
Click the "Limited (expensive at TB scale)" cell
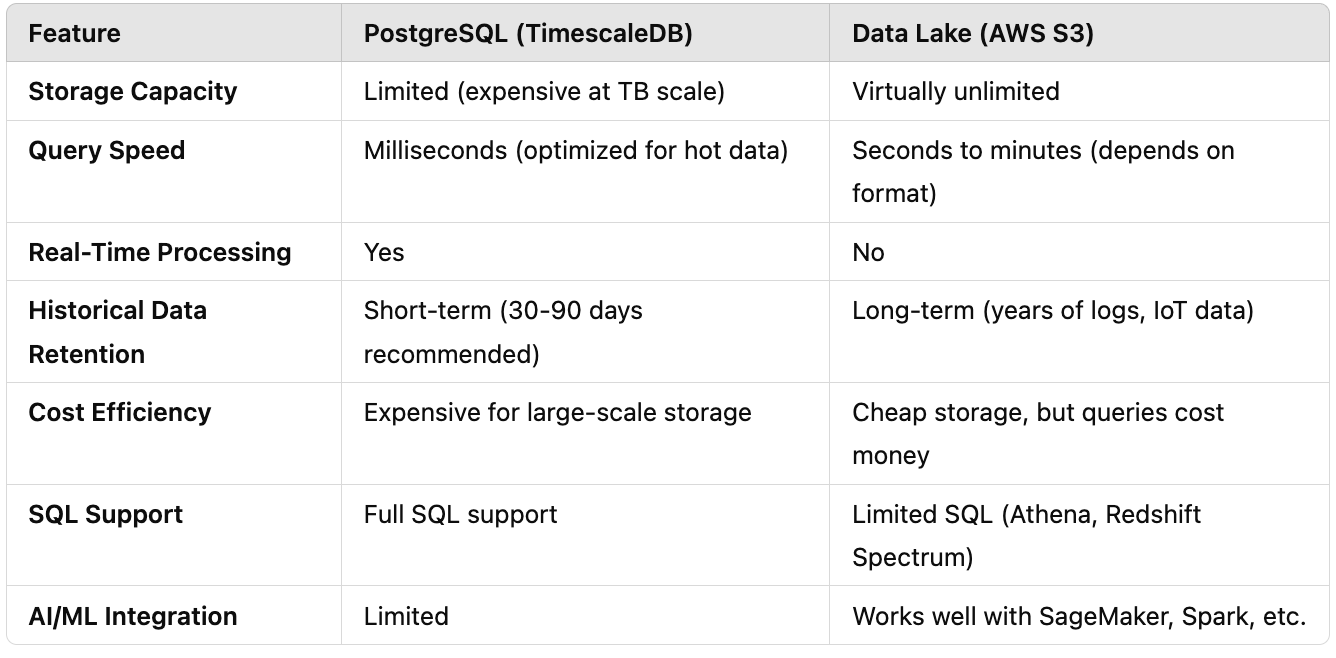click(544, 92)
